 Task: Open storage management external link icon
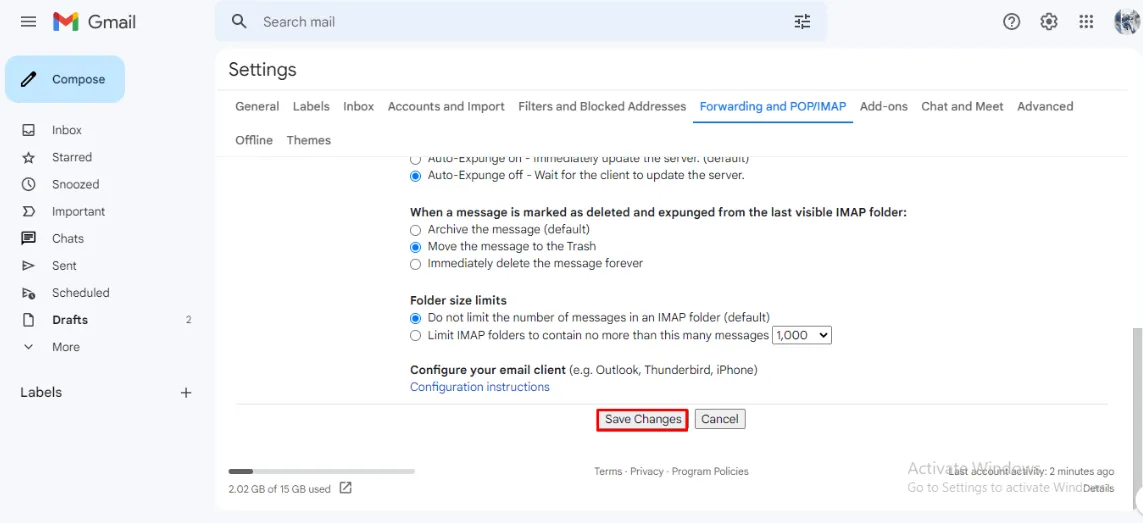click(x=346, y=488)
